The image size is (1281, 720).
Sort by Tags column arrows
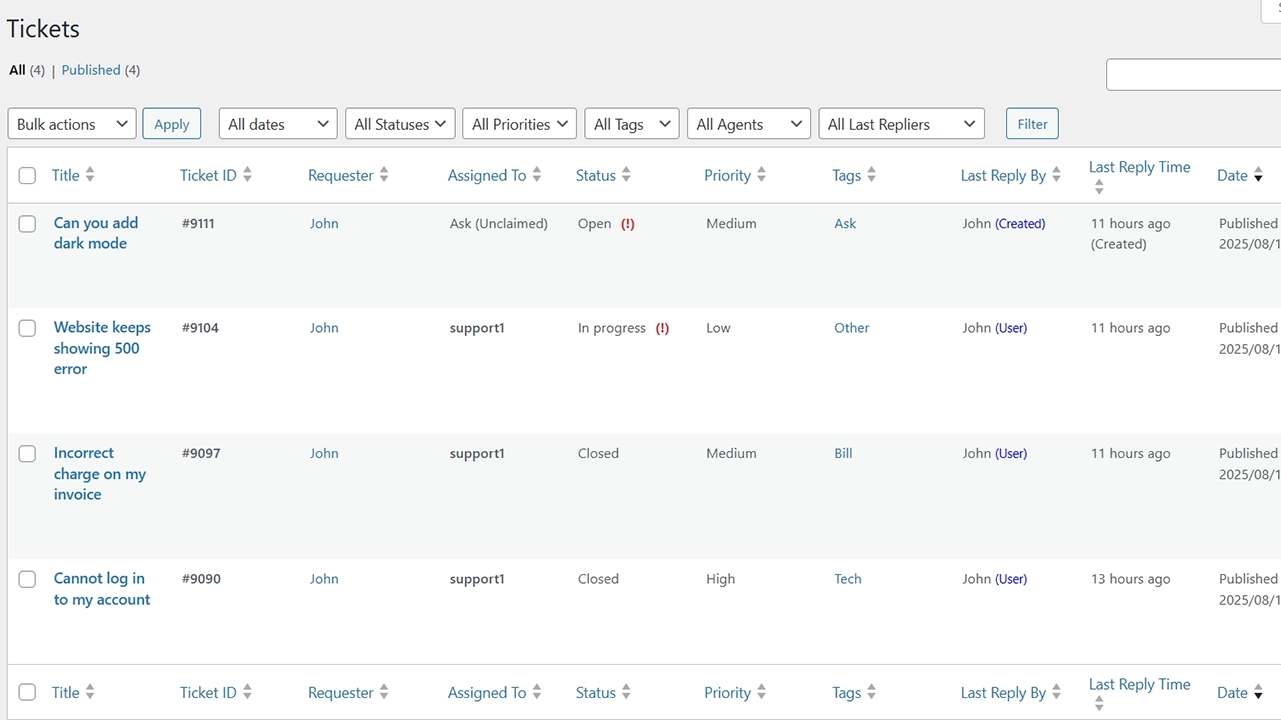point(871,175)
